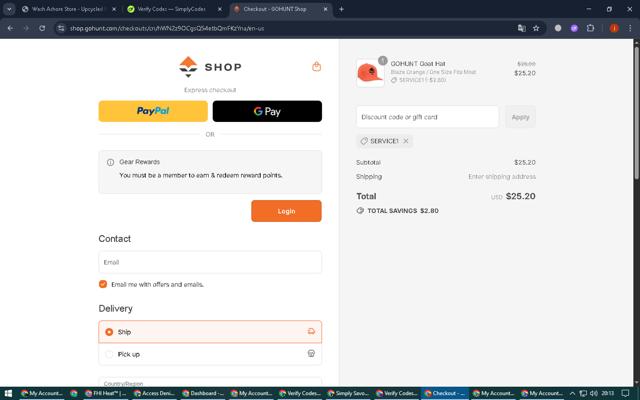The width and height of the screenshot is (640, 400).
Task: Bookmark this page with the star
Action: (536, 28)
